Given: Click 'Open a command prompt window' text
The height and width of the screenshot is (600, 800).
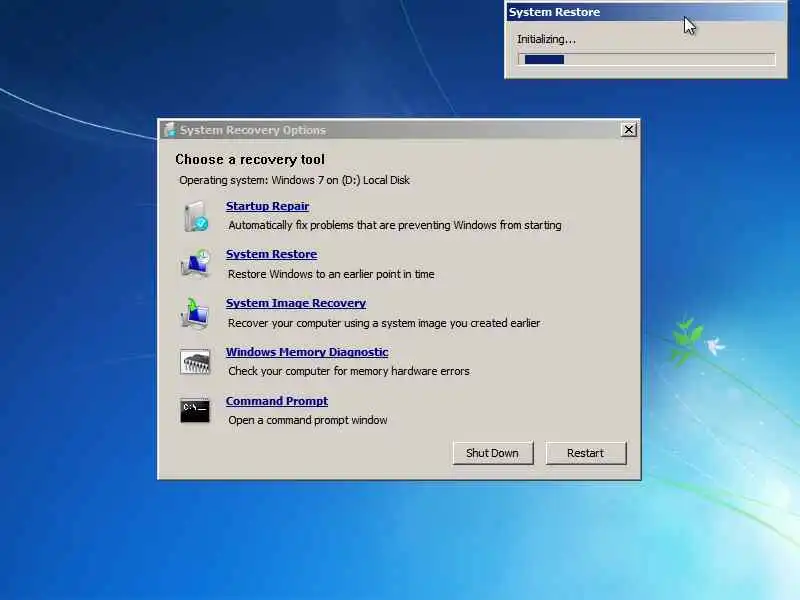Looking at the screenshot, I should 308,420.
